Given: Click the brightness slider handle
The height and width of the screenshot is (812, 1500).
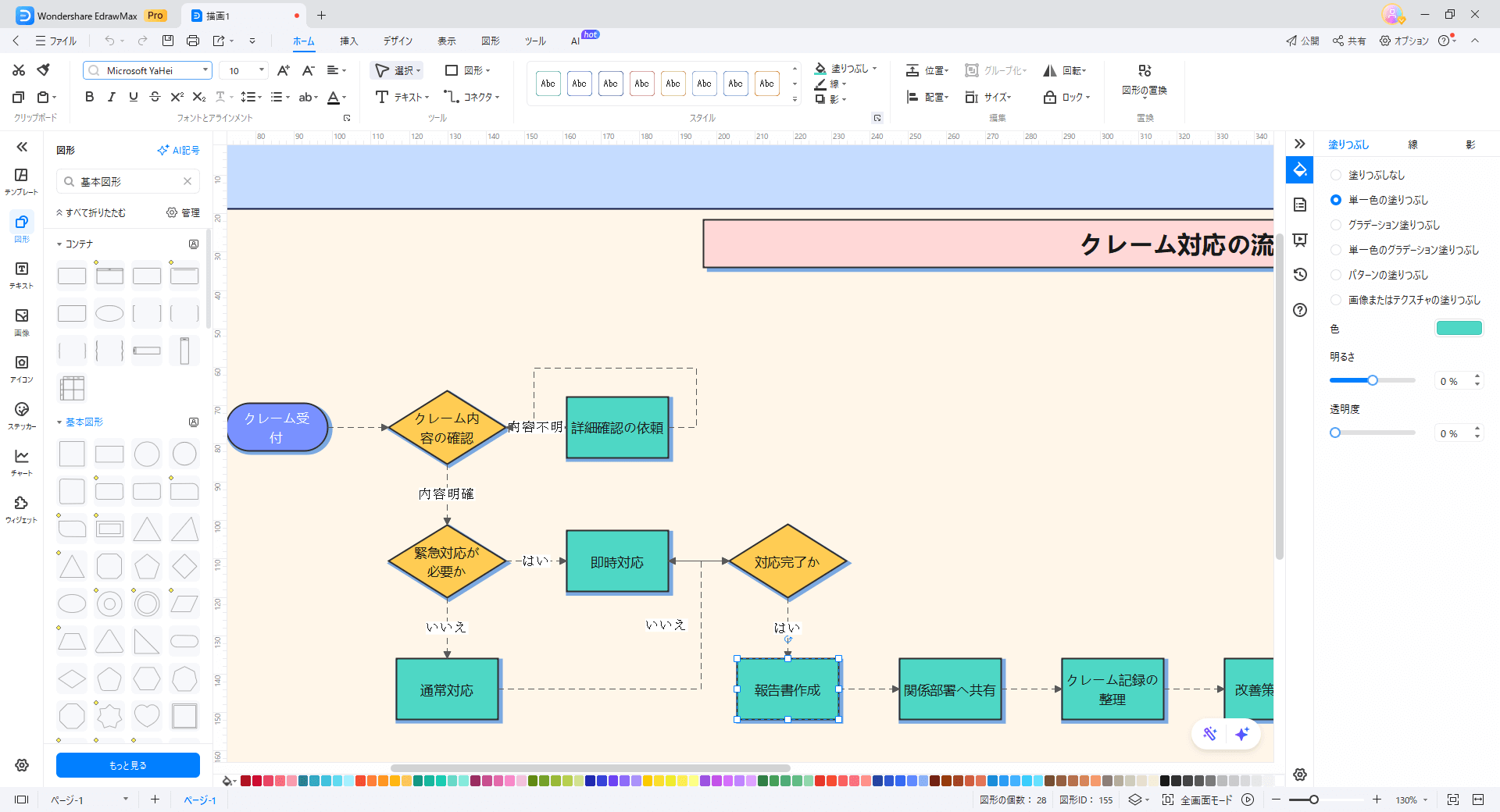Looking at the screenshot, I should 1373,380.
